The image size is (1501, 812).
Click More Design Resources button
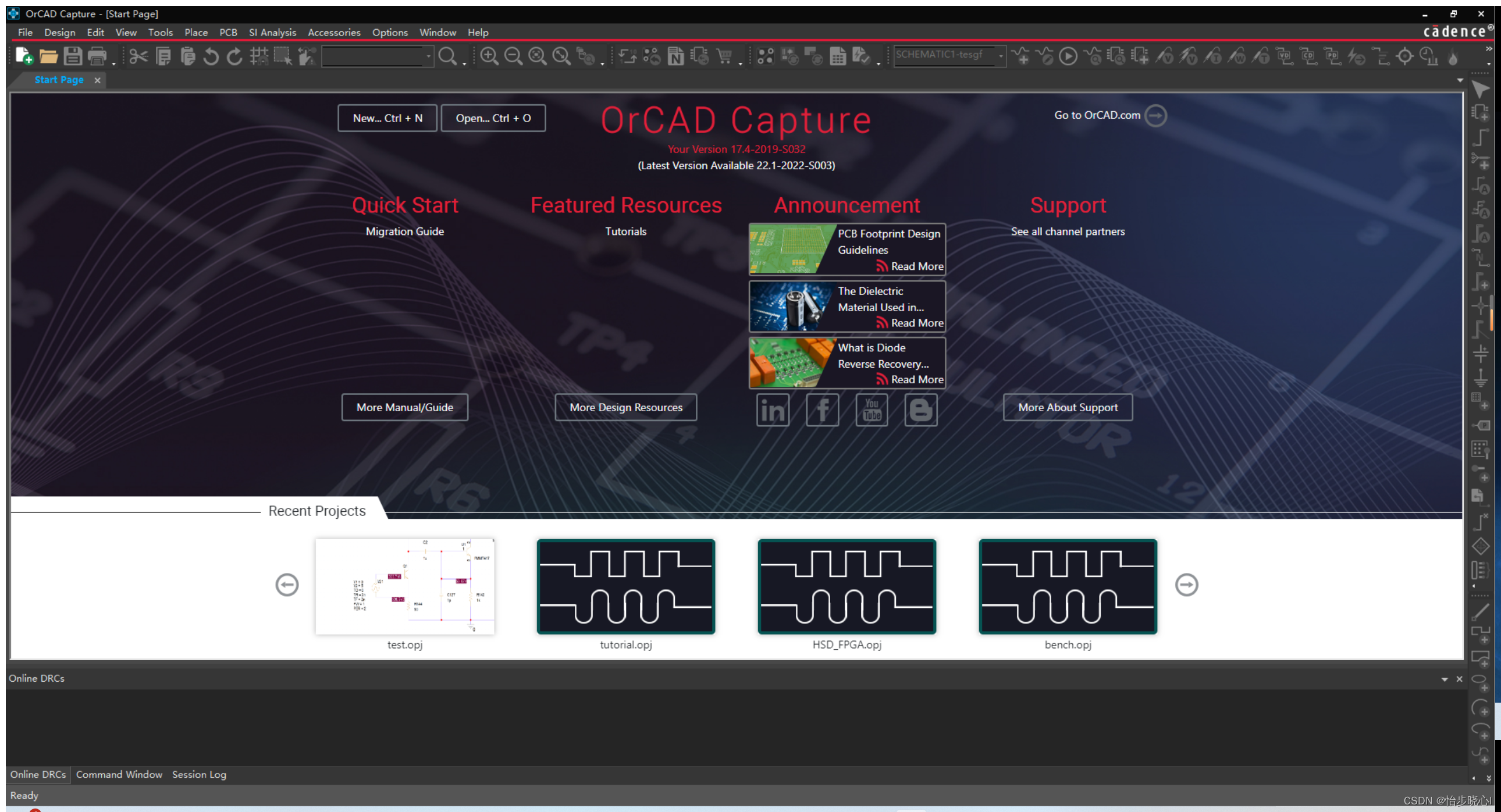click(x=625, y=406)
